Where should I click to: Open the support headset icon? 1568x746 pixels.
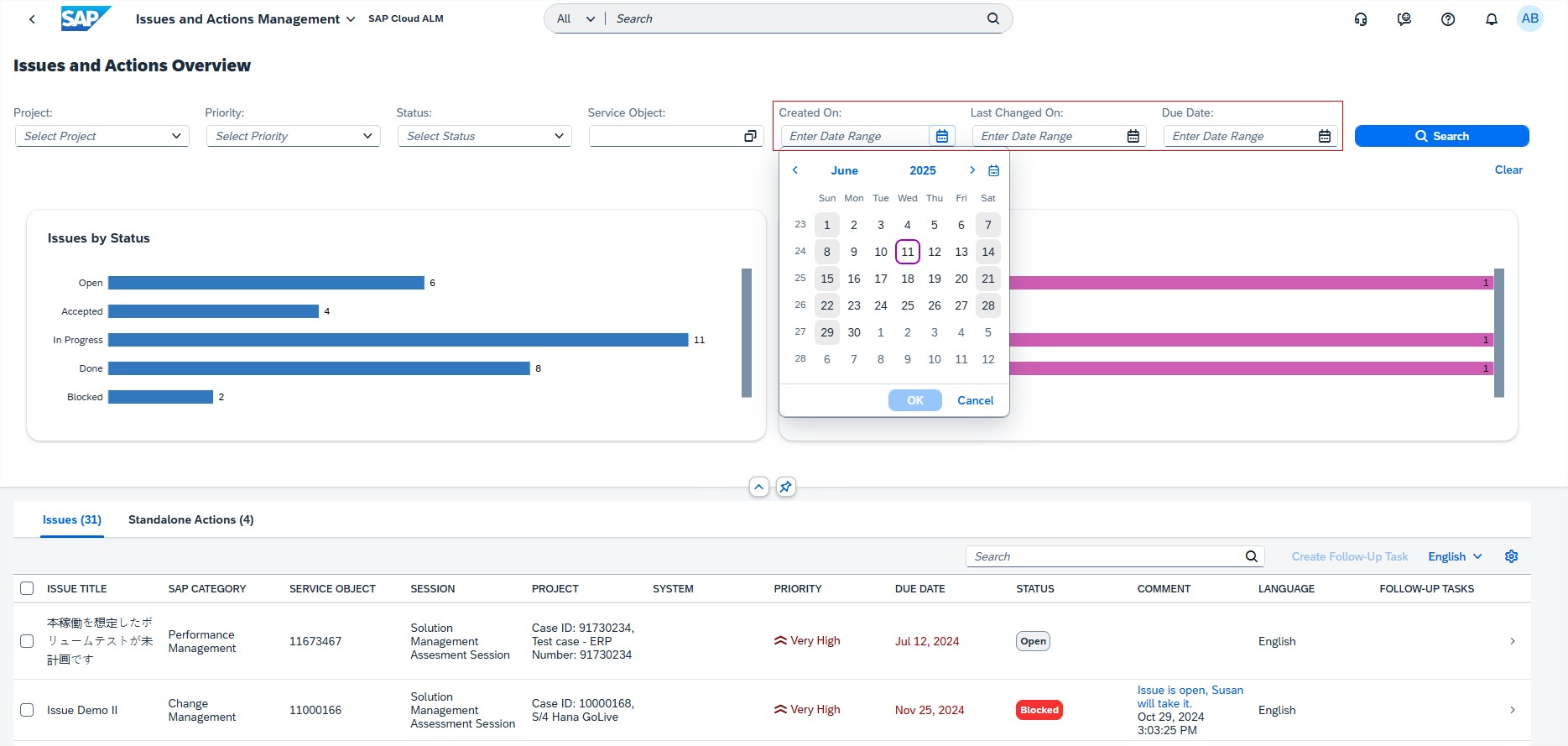(x=1361, y=19)
